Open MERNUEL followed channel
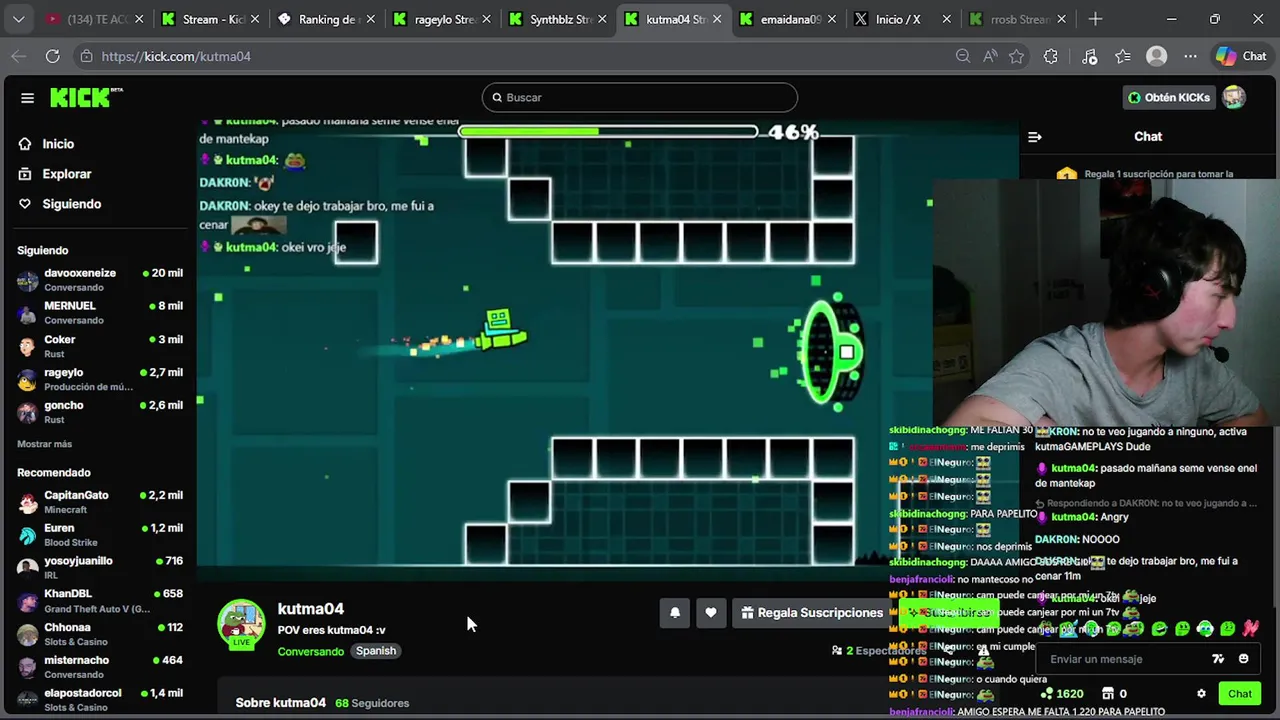 pyautogui.click(x=99, y=313)
